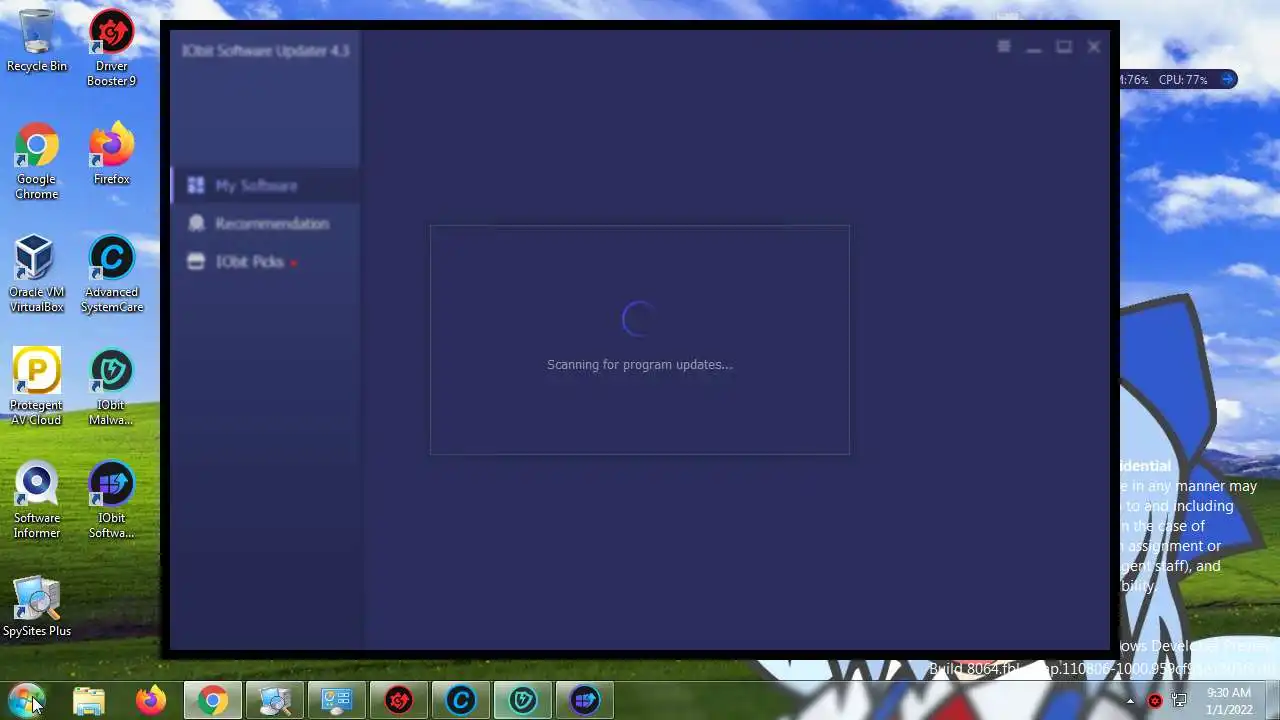Maximize the IObit Software Updater window
The width and height of the screenshot is (1280, 720).
pos(1064,47)
